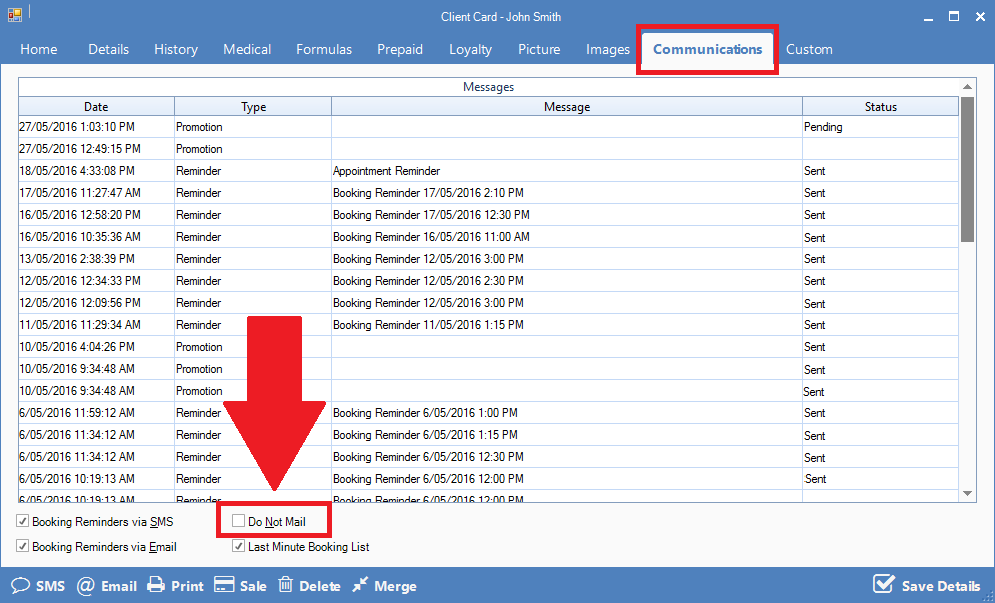
Task: Click the Merge arrows icon
Action: tap(360, 586)
